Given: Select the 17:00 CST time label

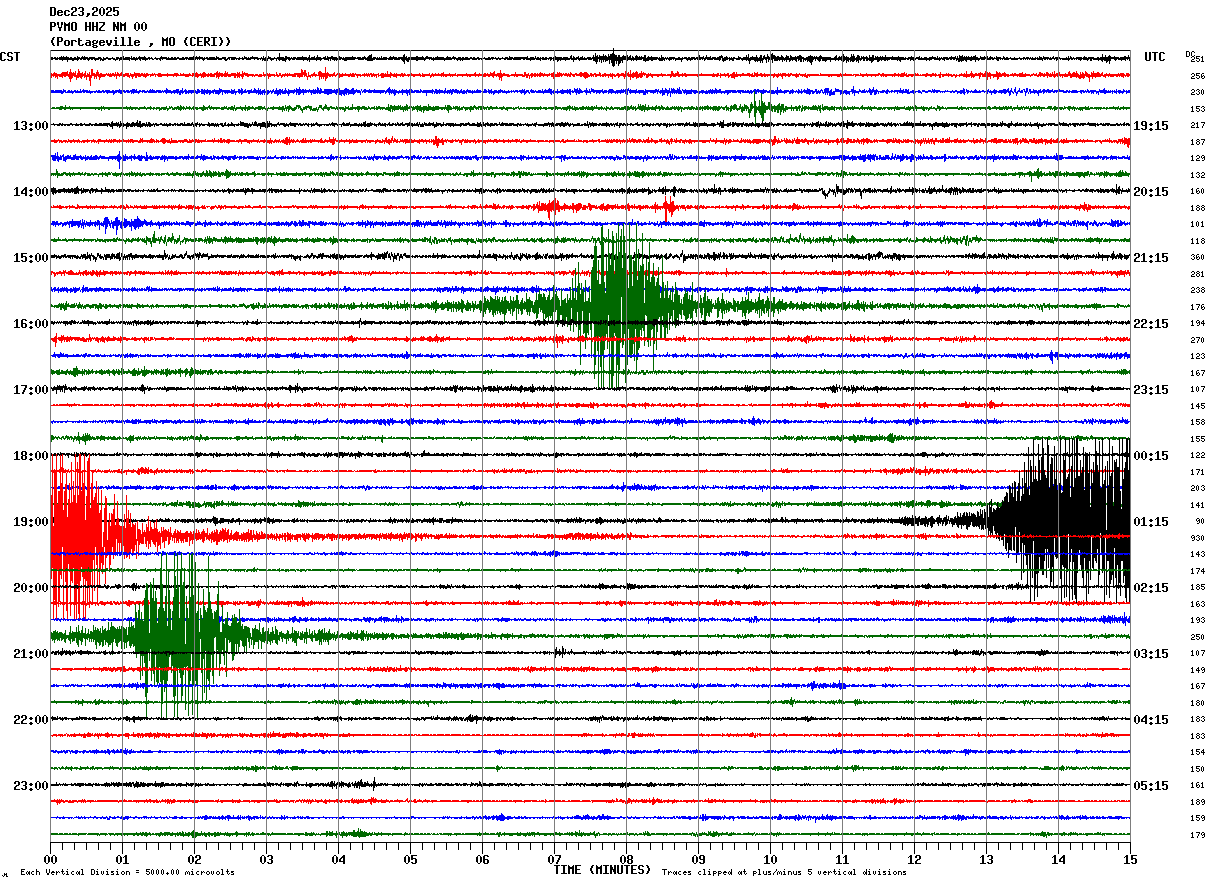Looking at the screenshot, I should point(30,390).
